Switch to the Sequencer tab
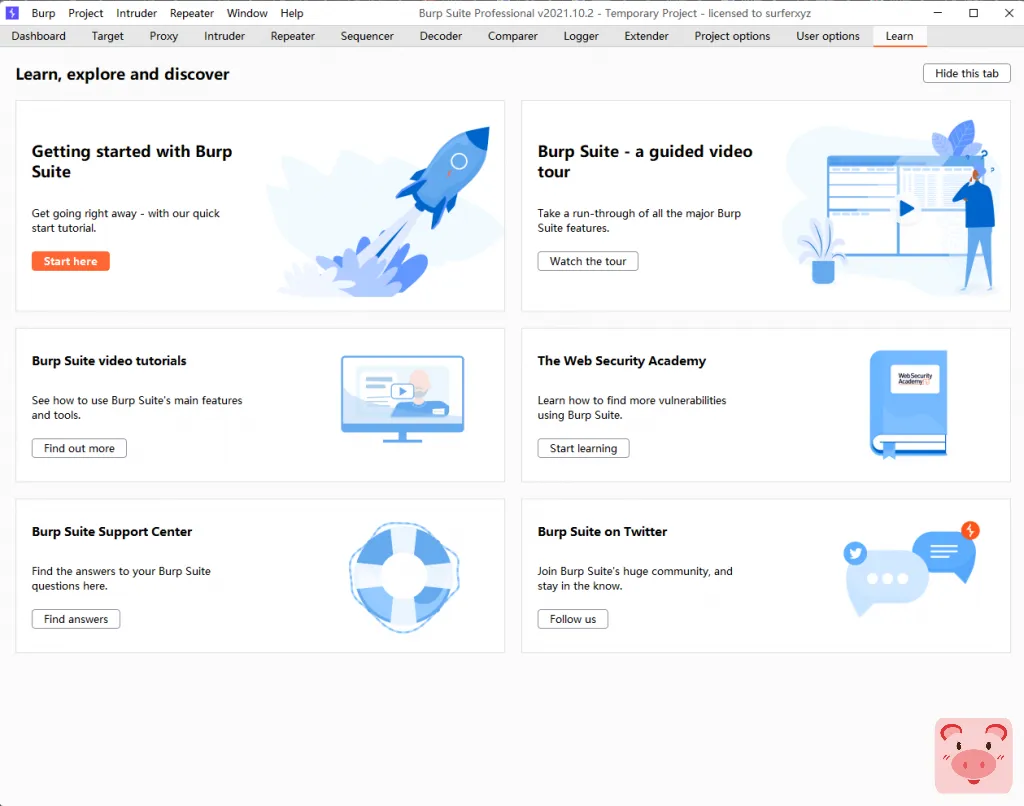 [x=367, y=36]
